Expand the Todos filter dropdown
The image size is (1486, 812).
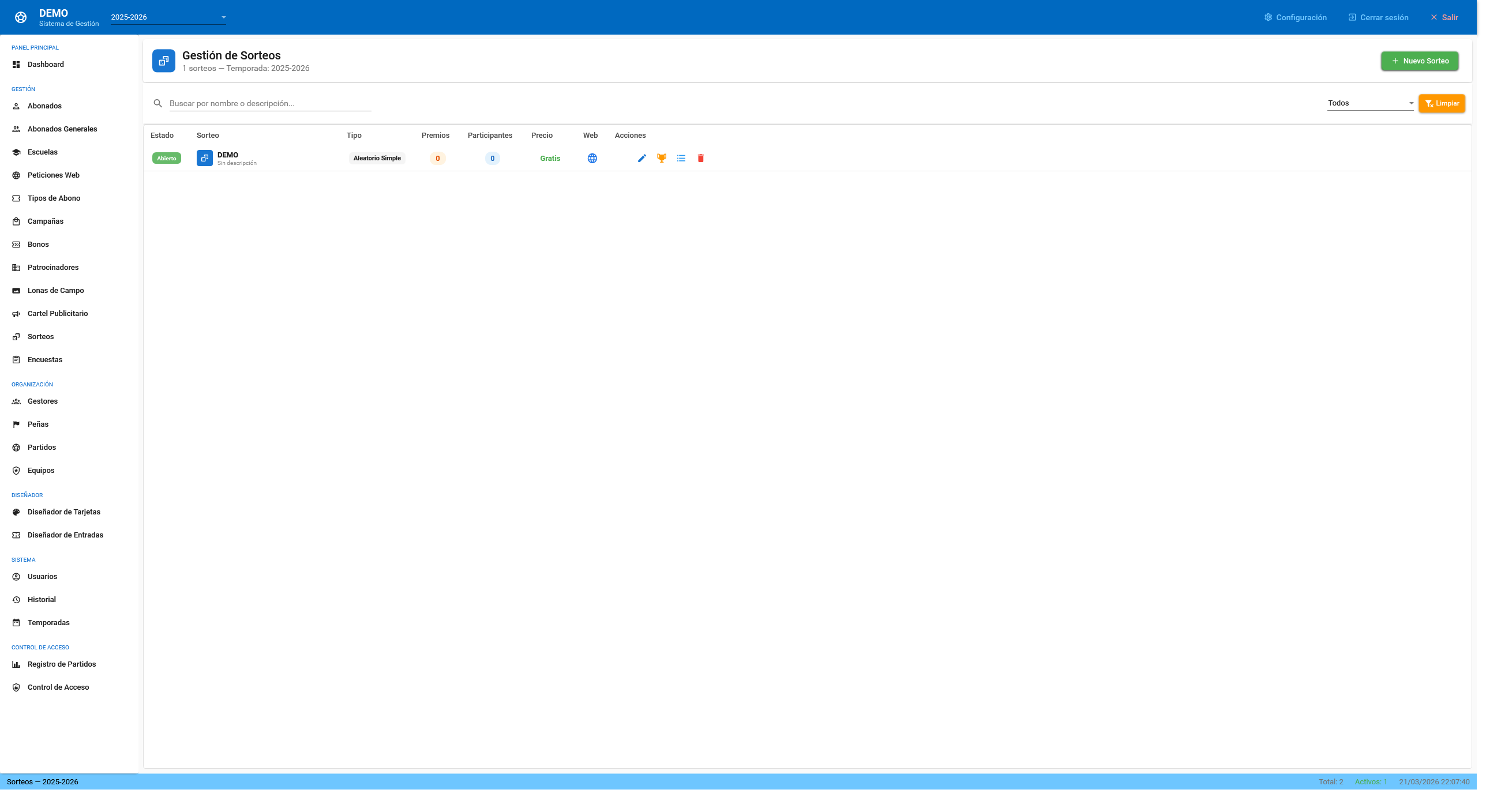point(1370,103)
